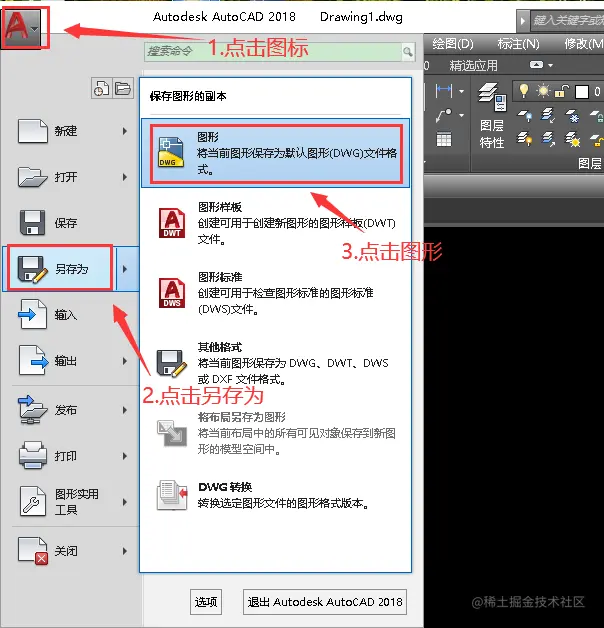This screenshot has width=604, height=628.
Task: Open 图层特性 layer properties manager
Action: pyautogui.click(x=492, y=116)
